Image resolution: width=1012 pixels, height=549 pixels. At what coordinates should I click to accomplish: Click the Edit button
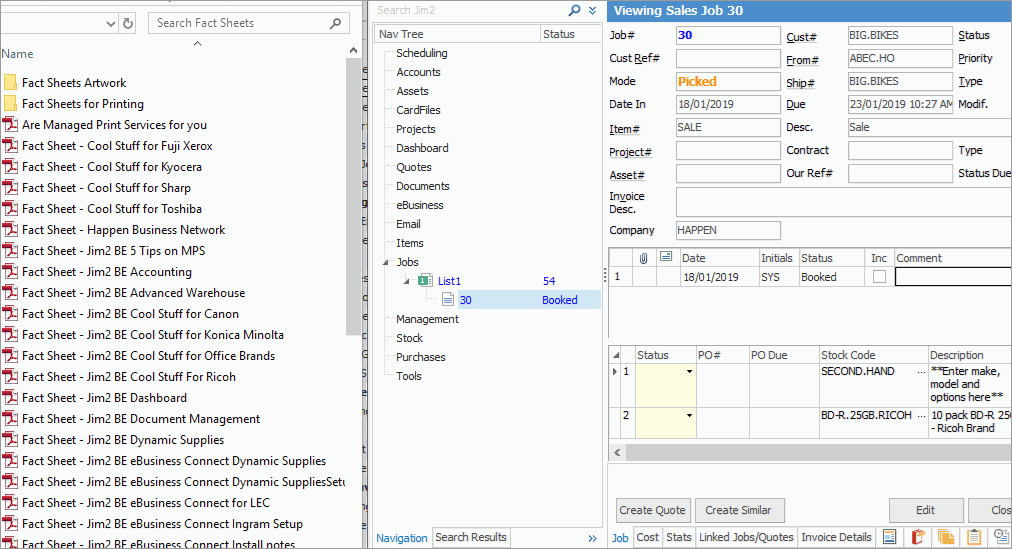click(x=925, y=510)
